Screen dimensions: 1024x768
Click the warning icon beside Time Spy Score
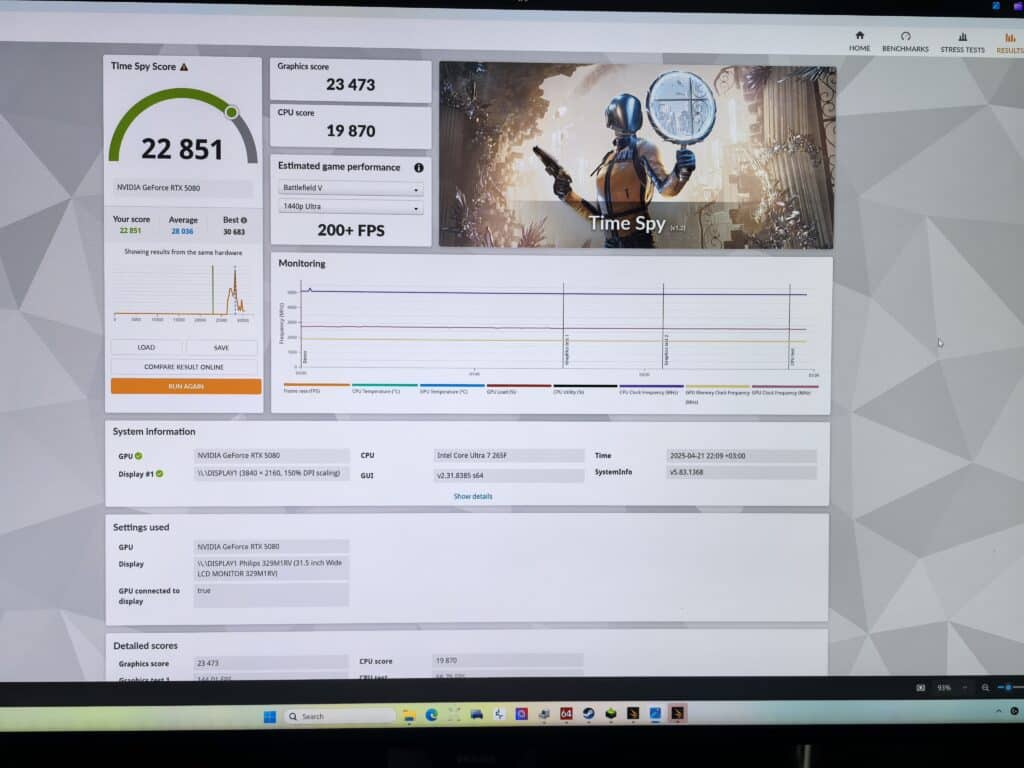pos(184,67)
